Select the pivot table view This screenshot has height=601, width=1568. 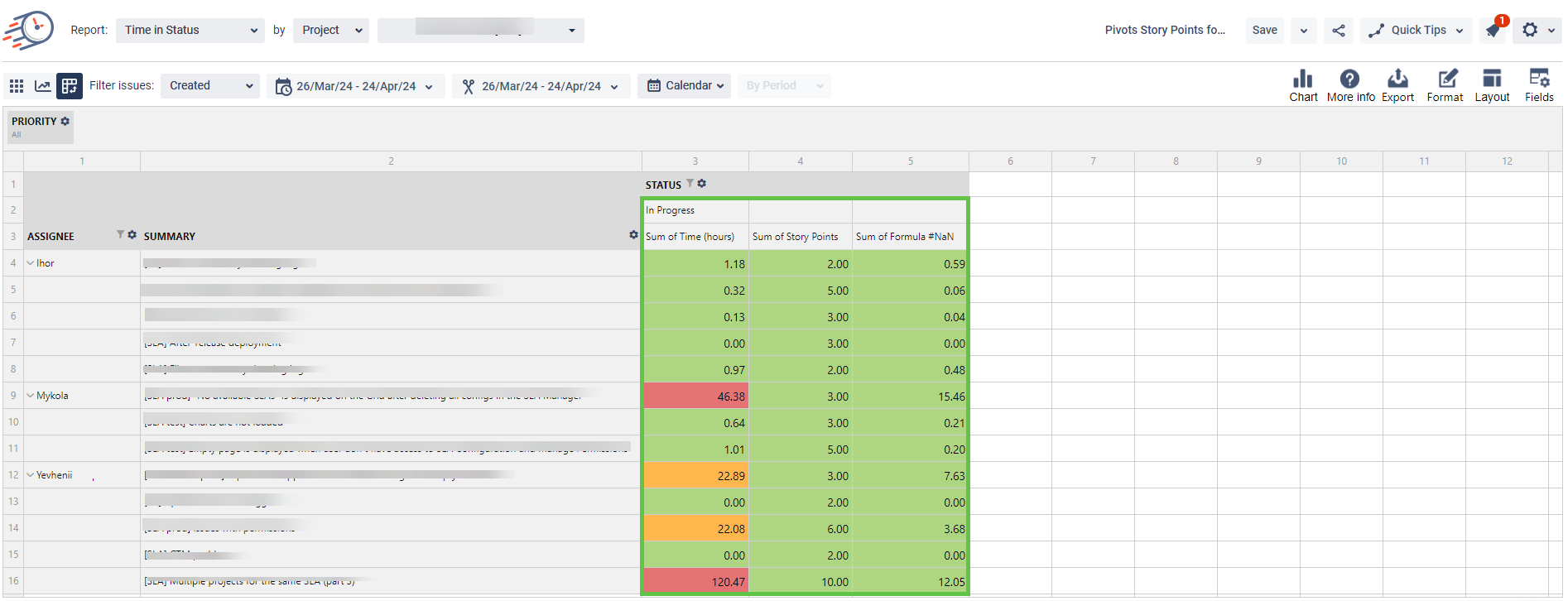[x=70, y=86]
